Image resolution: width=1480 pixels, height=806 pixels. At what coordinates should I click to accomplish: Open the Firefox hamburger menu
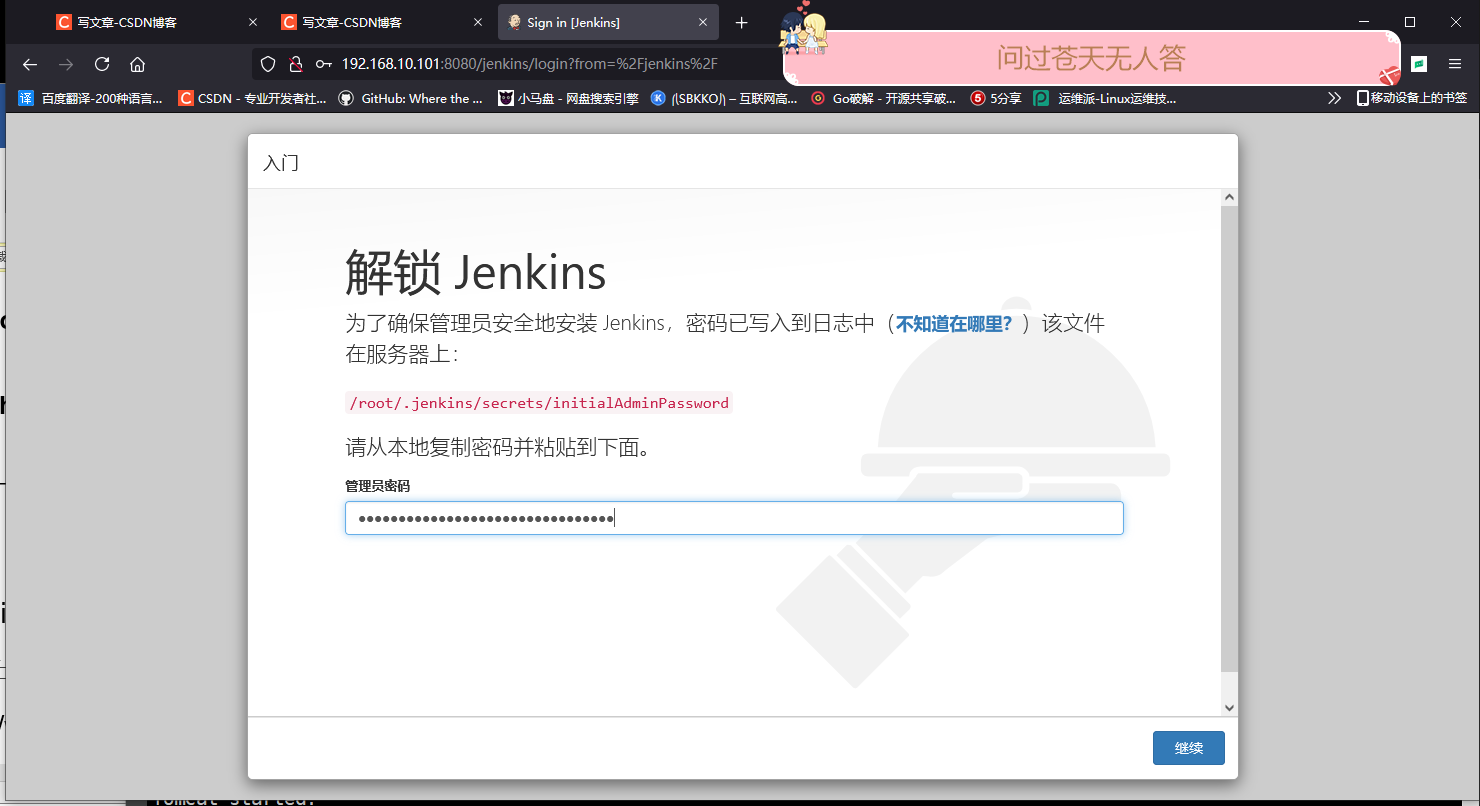pos(1456,62)
